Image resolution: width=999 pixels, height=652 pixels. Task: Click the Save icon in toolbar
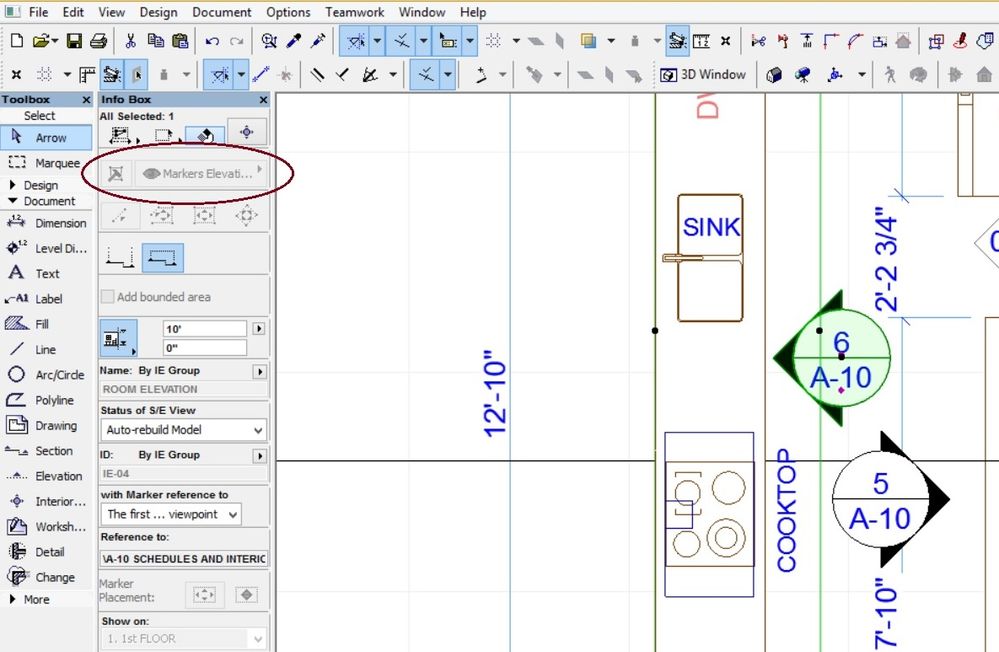pos(74,41)
